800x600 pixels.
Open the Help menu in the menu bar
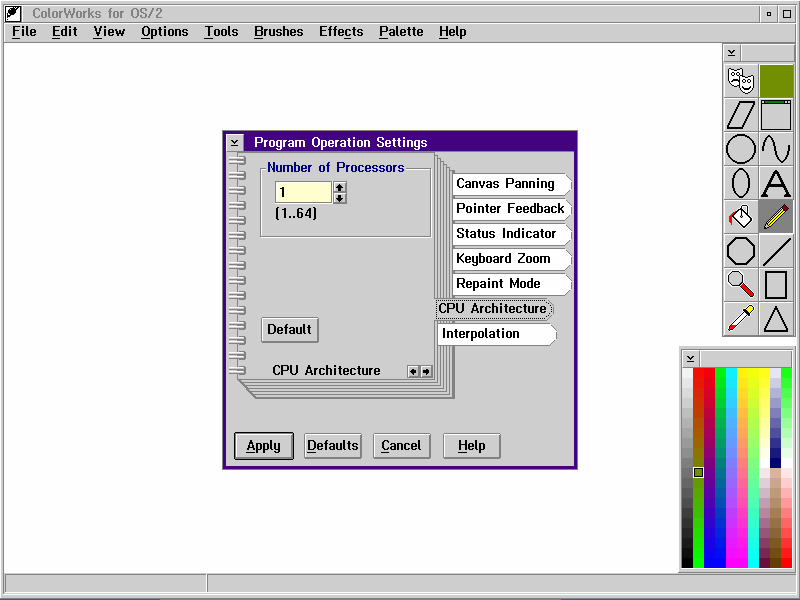point(453,32)
